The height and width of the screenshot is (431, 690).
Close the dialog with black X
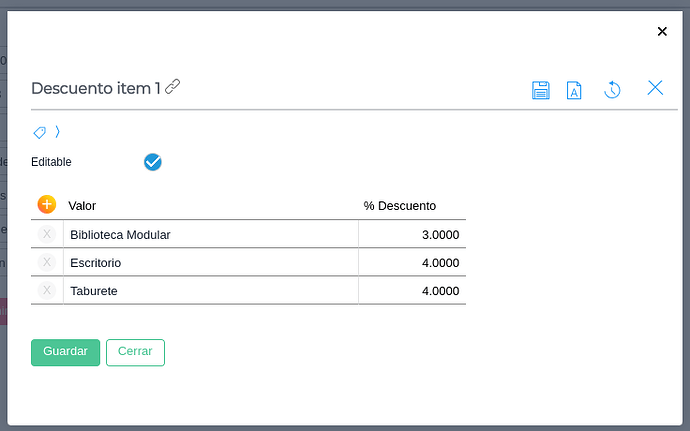[x=662, y=32]
